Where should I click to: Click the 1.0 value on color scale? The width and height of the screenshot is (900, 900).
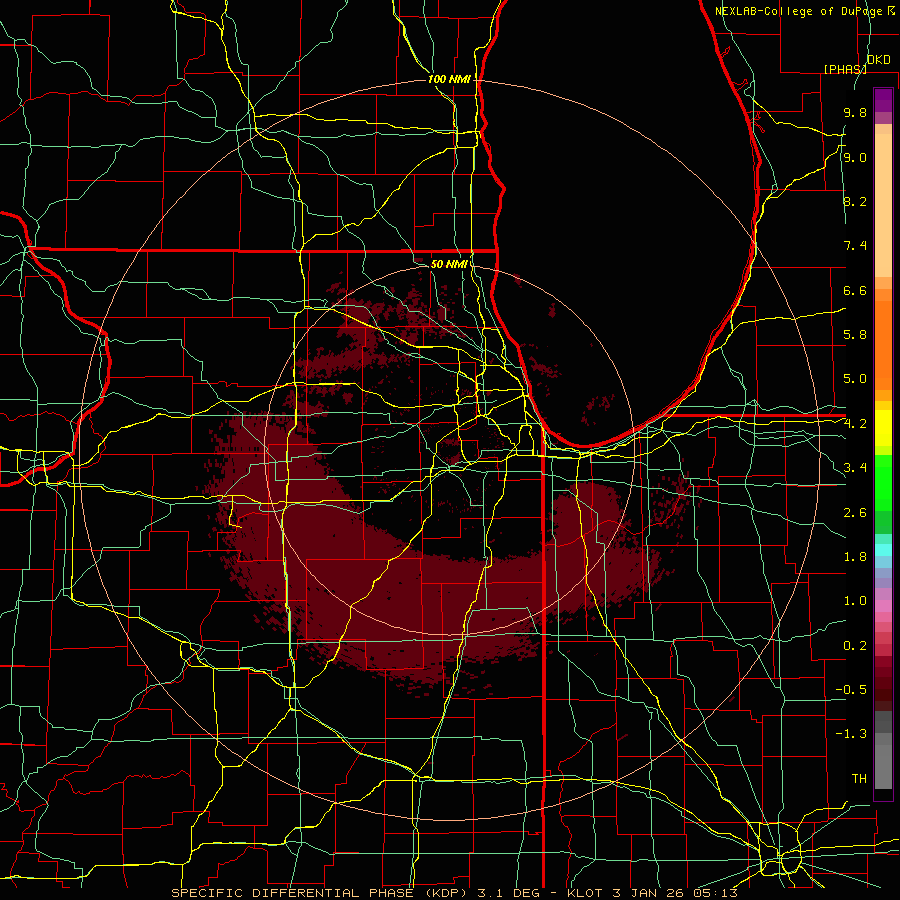click(855, 601)
